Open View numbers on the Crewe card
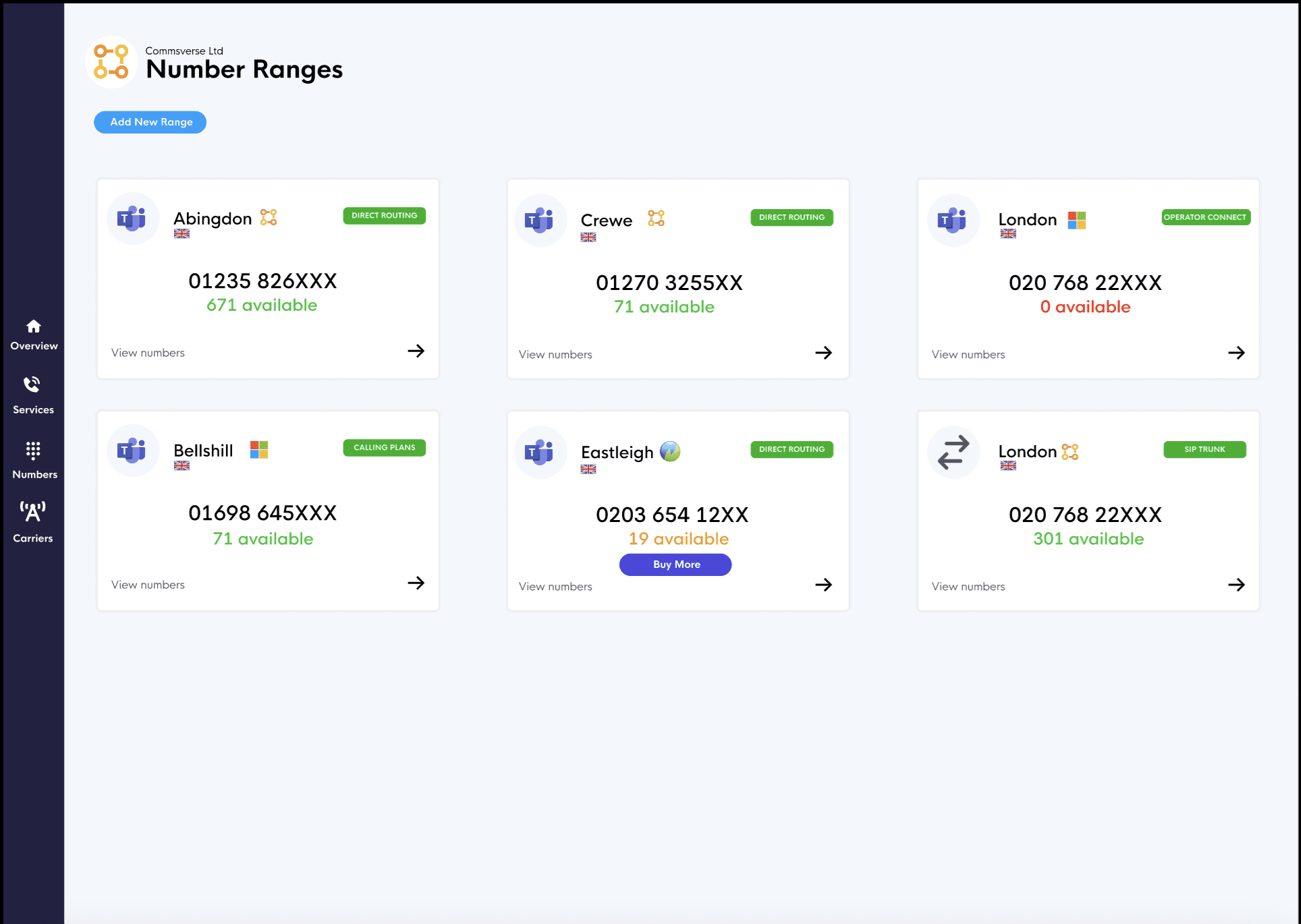1301x924 pixels. click(x=555, y=354)
